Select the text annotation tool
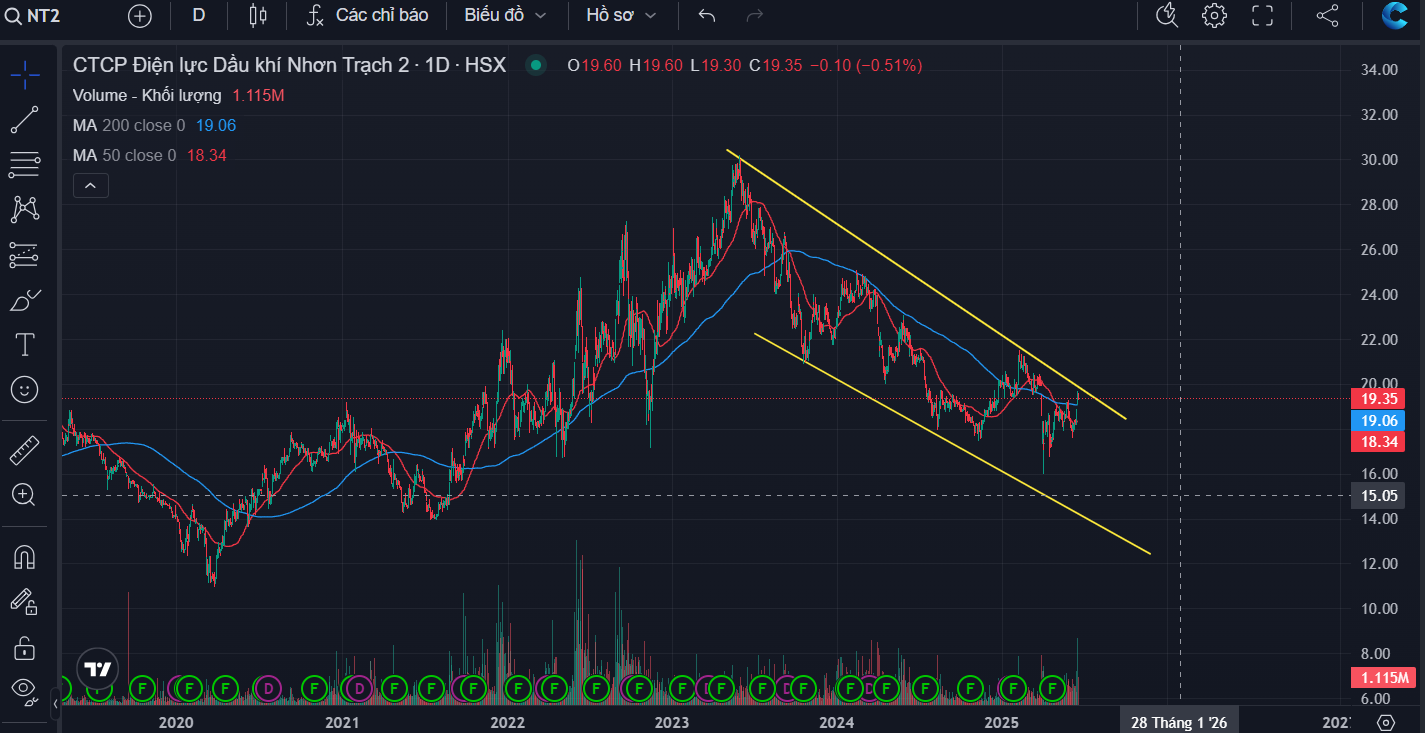This screenshot has height=733, width=1425. (25, 345)
